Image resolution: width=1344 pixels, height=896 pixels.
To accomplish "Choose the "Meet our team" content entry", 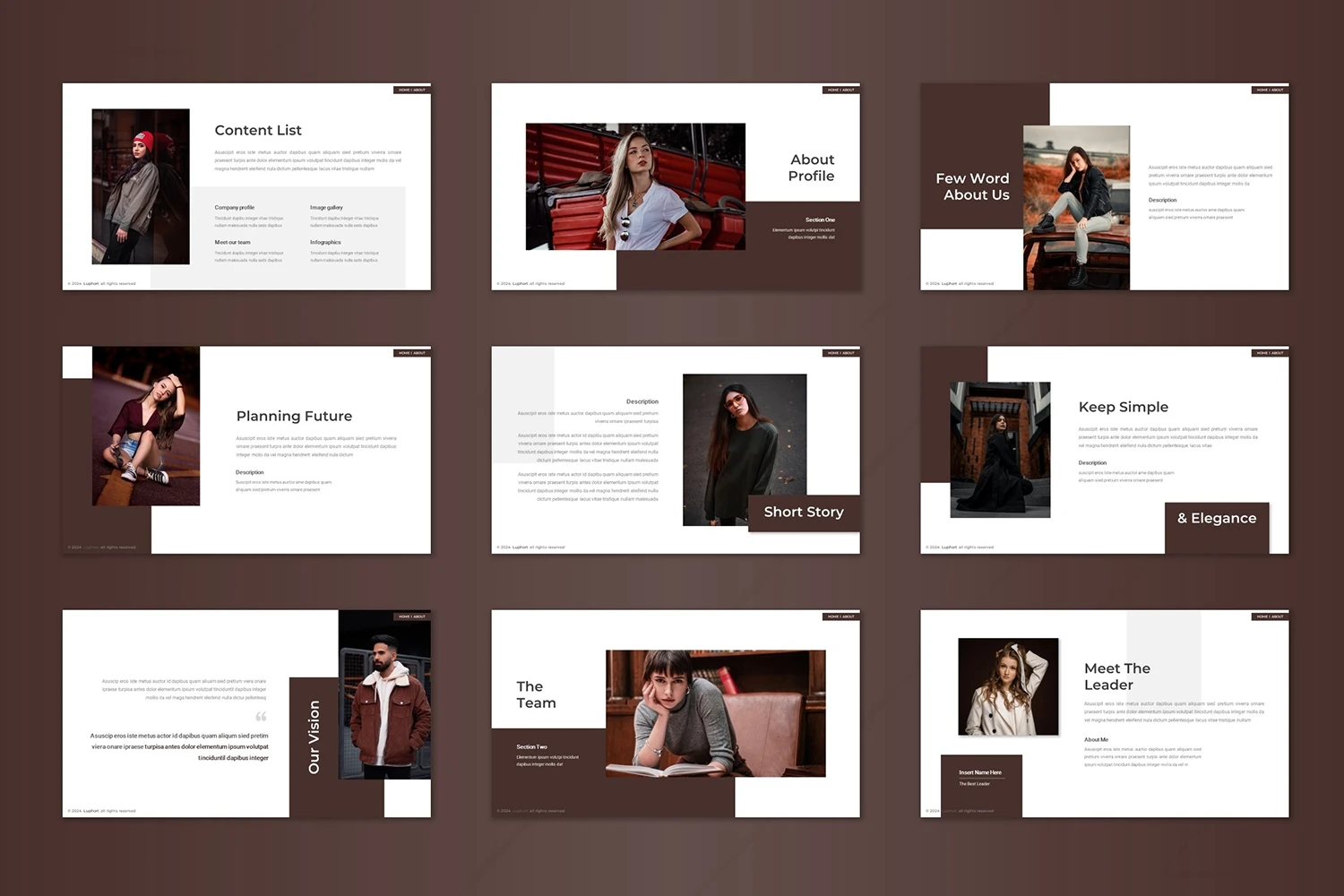I will (x=233, y=243).
